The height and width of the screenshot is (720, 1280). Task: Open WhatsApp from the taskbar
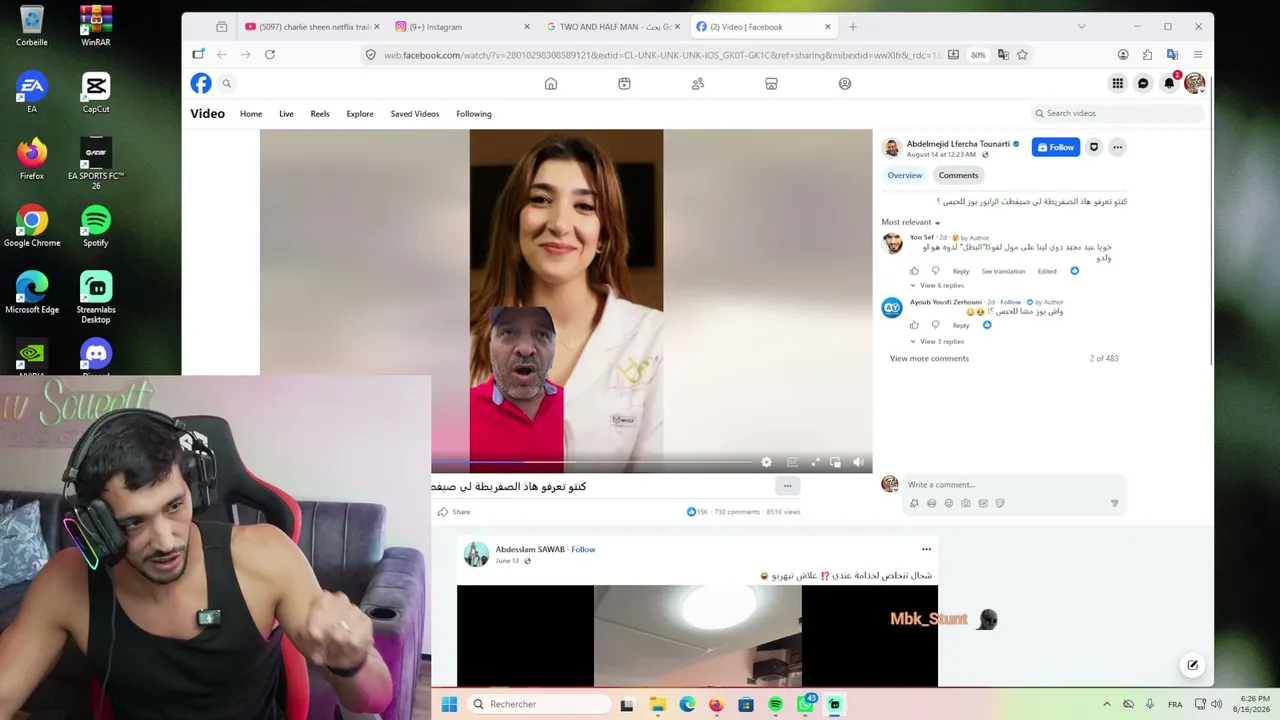point(805,704)
